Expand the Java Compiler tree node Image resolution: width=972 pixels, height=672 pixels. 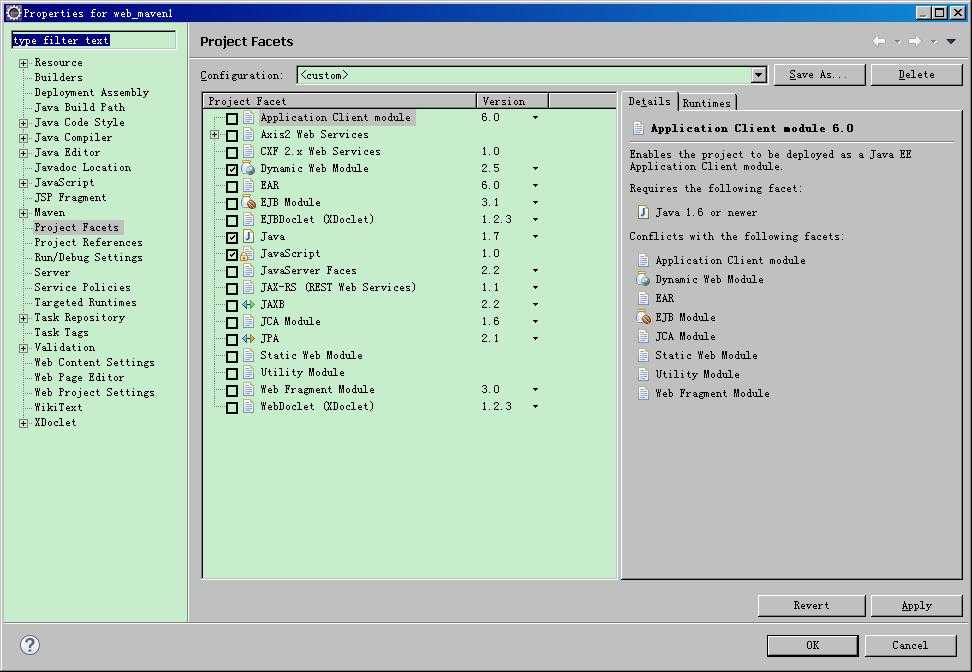click(x=24, y=138)
